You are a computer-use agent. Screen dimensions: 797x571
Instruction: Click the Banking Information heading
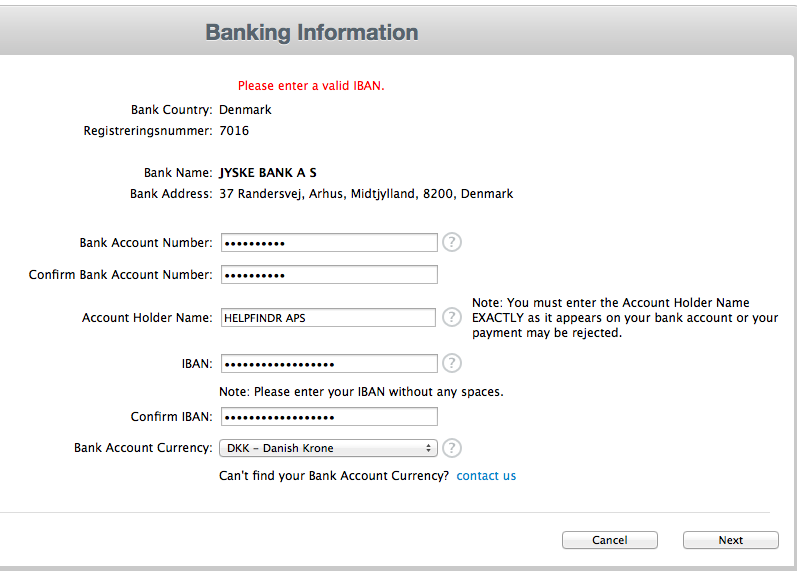click(312, 32)
